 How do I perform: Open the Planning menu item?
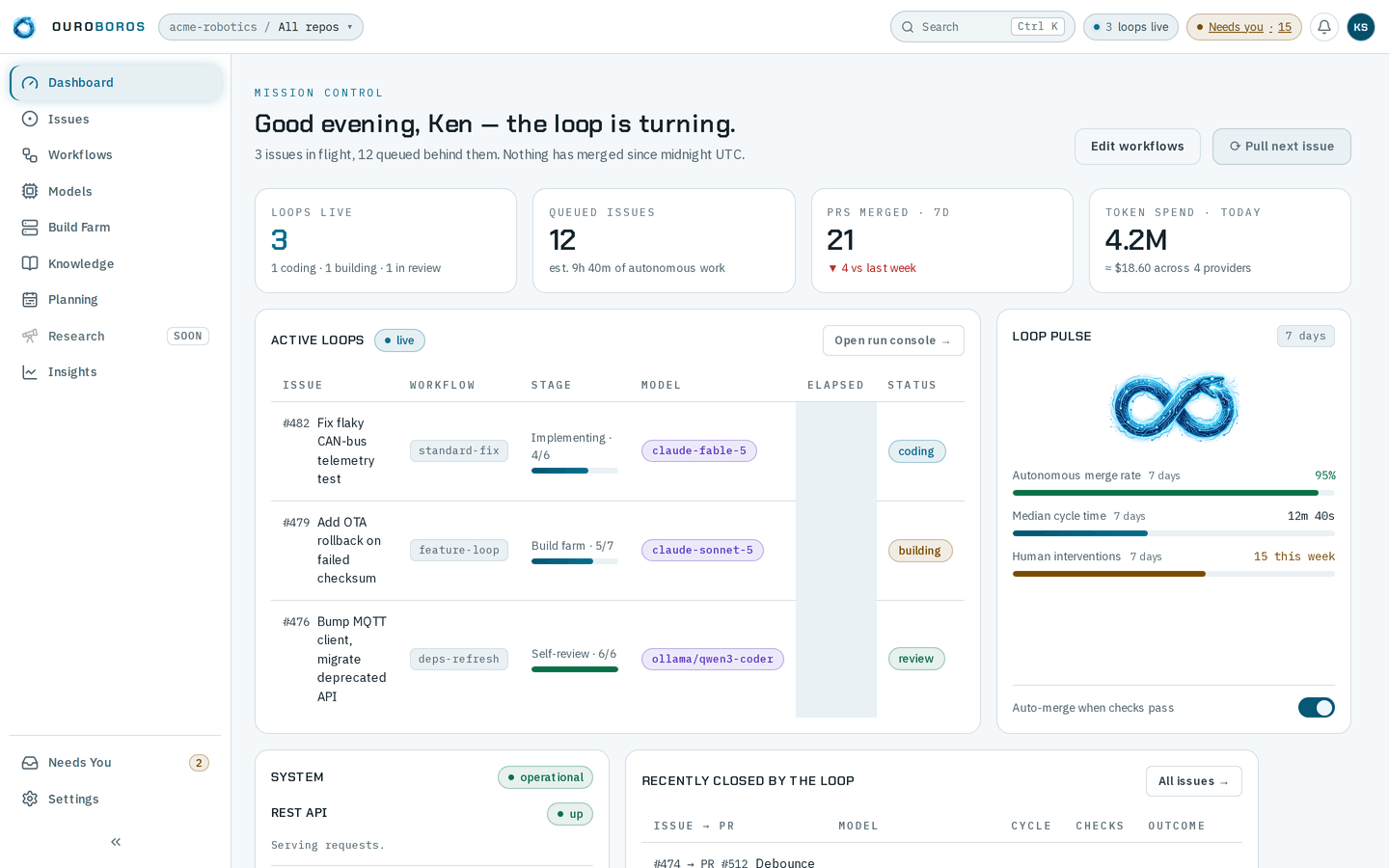116,299
